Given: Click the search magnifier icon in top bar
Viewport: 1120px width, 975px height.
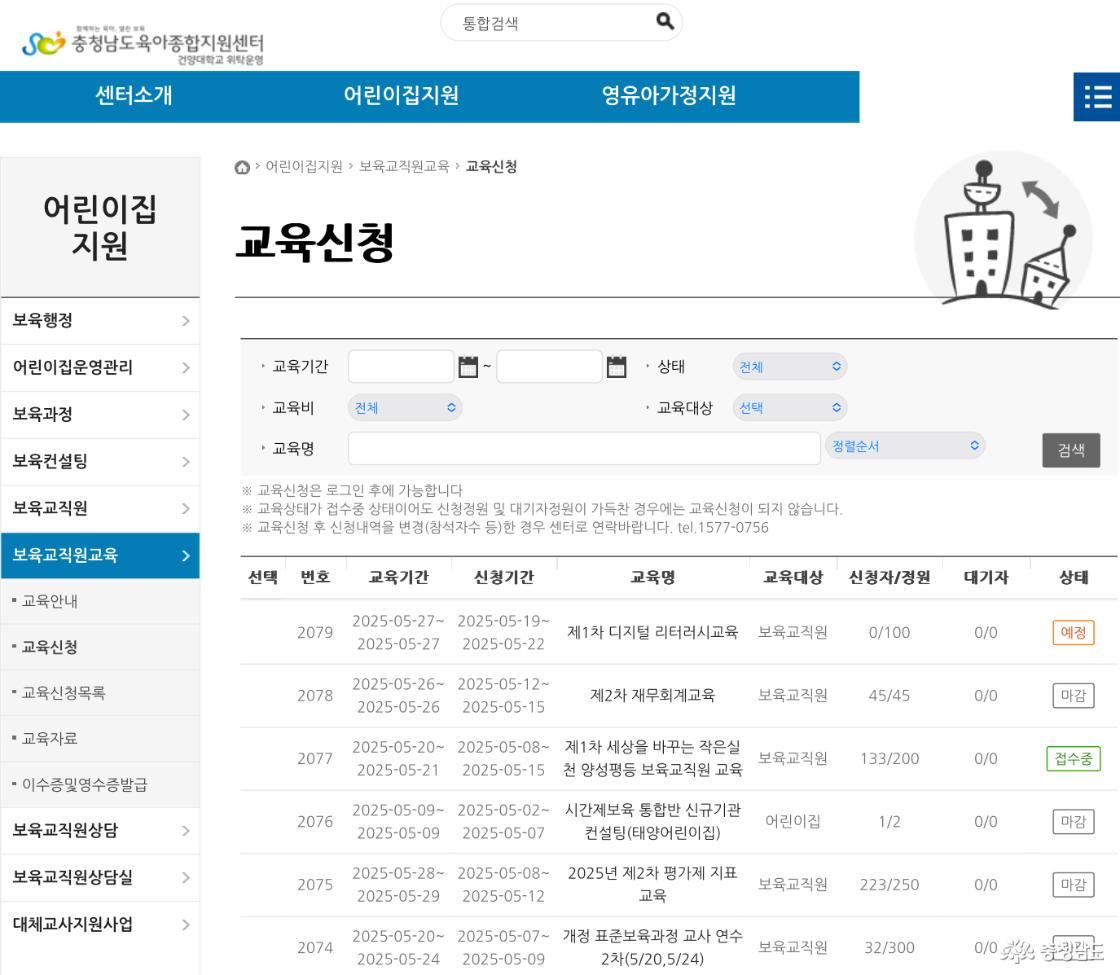Looking at the screenshot, I should pos(665,21).
